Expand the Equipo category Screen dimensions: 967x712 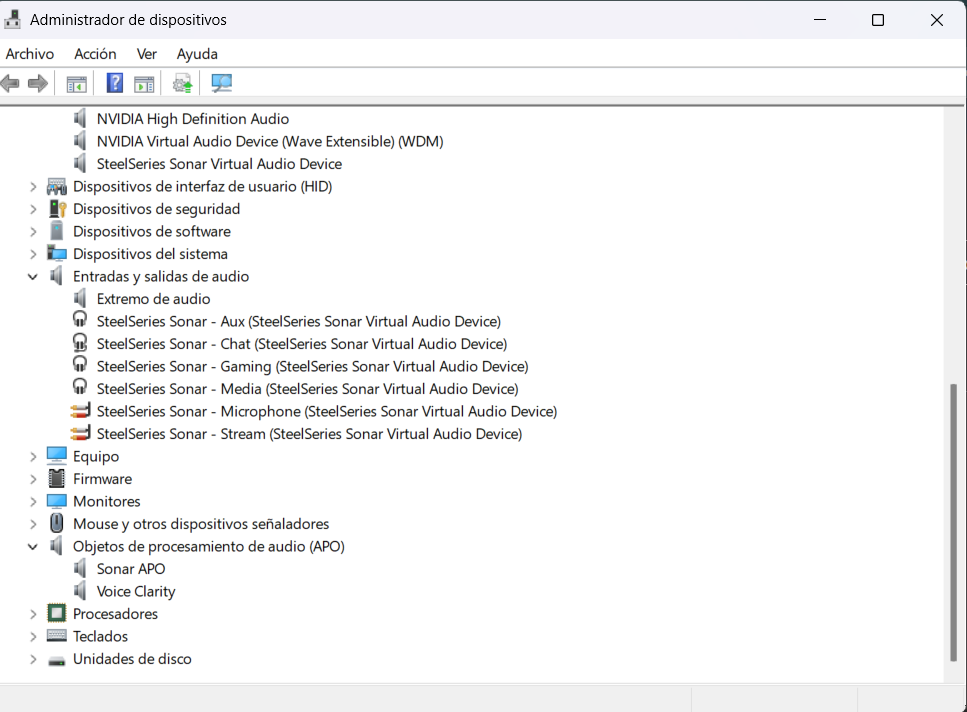point(33,457)
